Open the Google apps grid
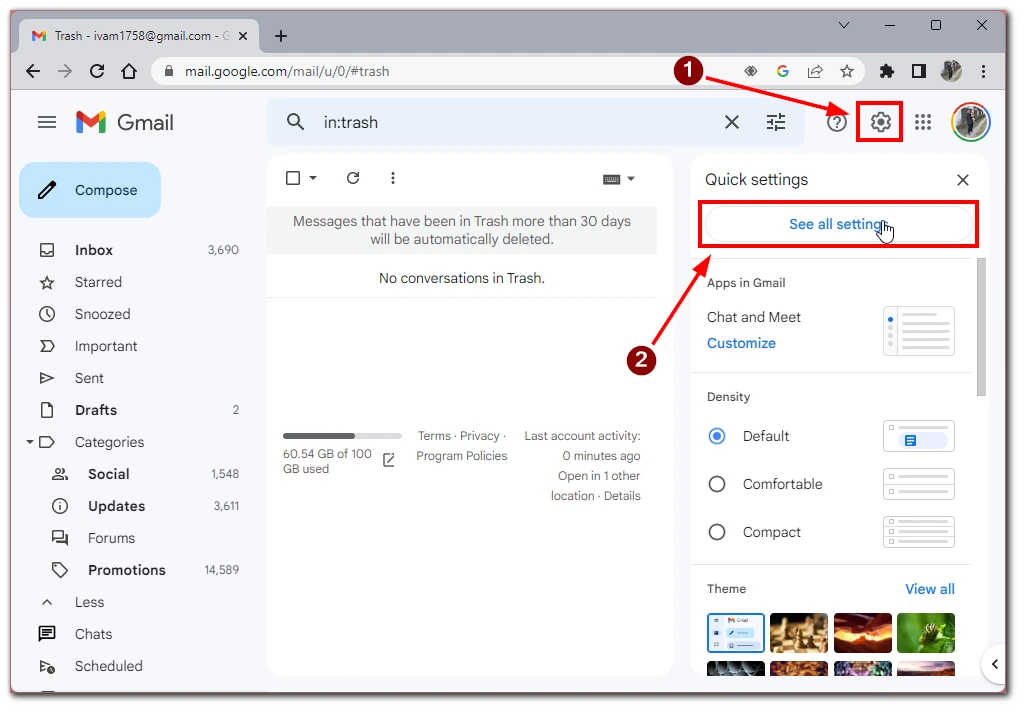 click(x=923, y=122)
